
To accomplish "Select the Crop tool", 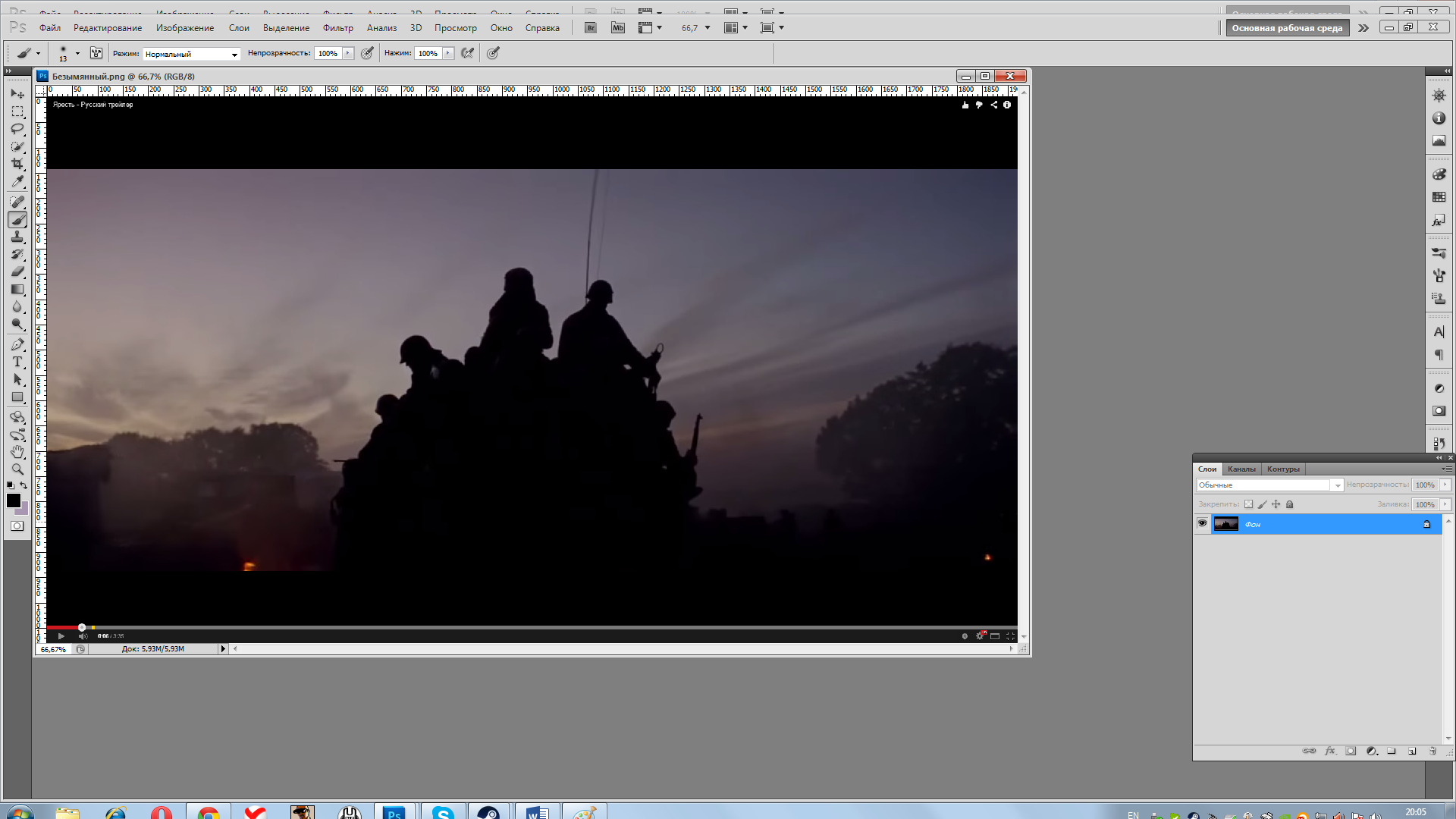I will 17,164.
